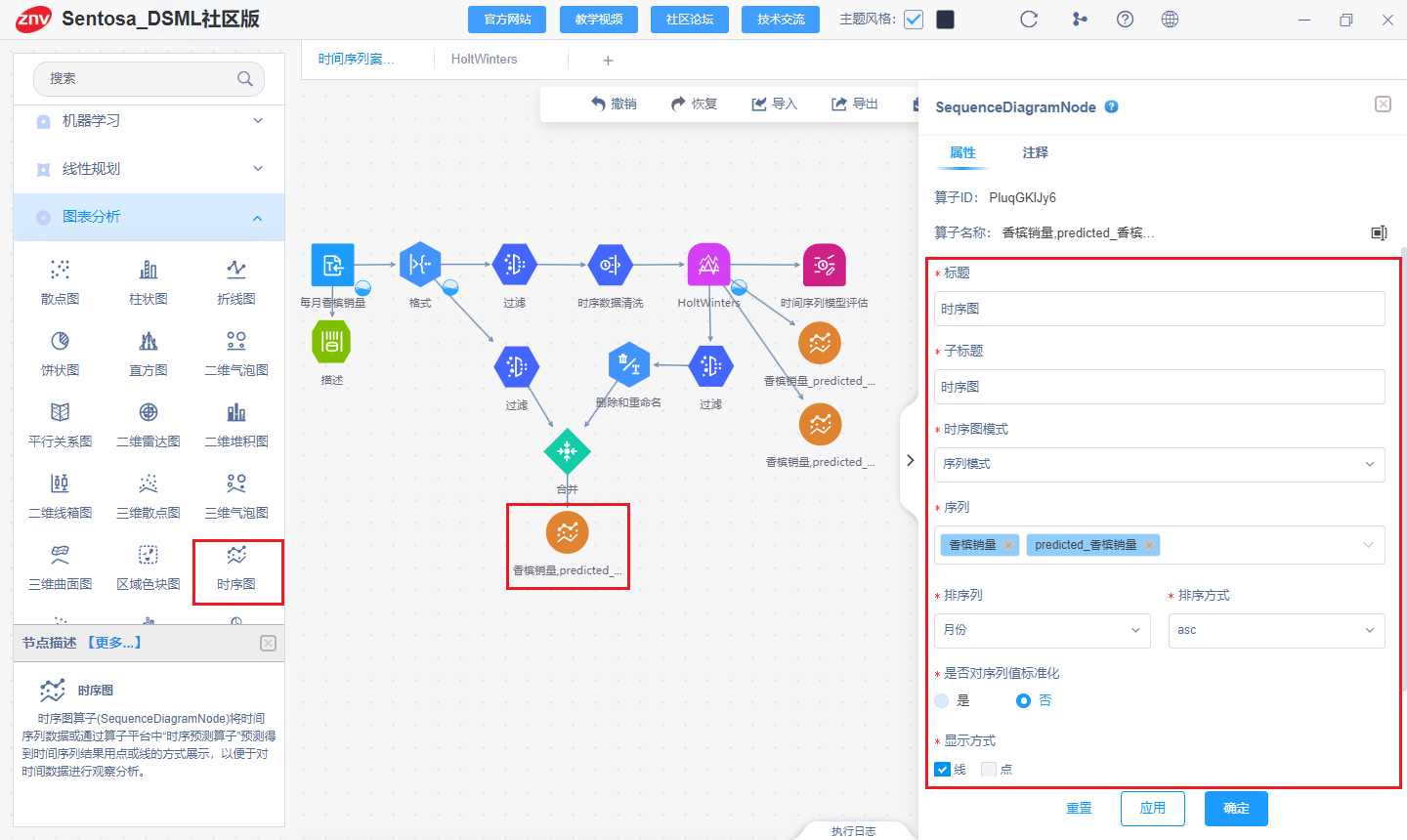This screenshot has height=840, width=1407.
Task: Click the 时序数据清洗 node
Action: pos(611,265)
